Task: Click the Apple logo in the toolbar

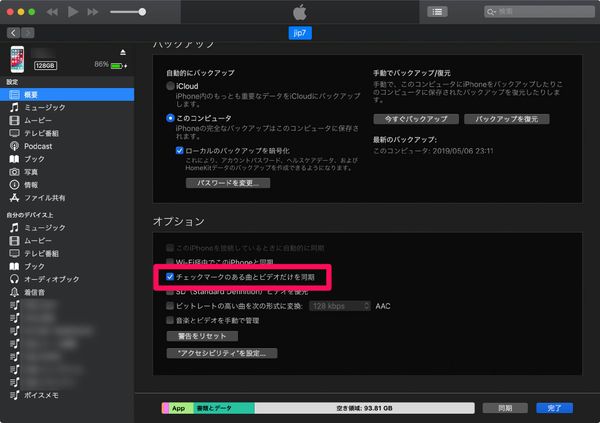Action: pos(300,12)
